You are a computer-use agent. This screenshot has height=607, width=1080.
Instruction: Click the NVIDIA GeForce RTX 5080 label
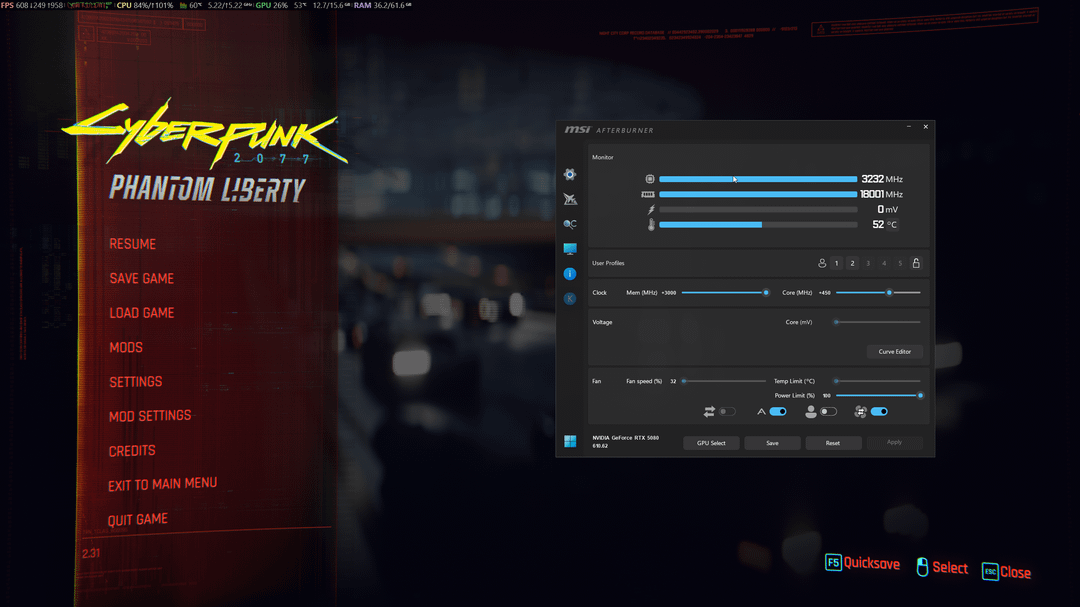coord(625,438)
